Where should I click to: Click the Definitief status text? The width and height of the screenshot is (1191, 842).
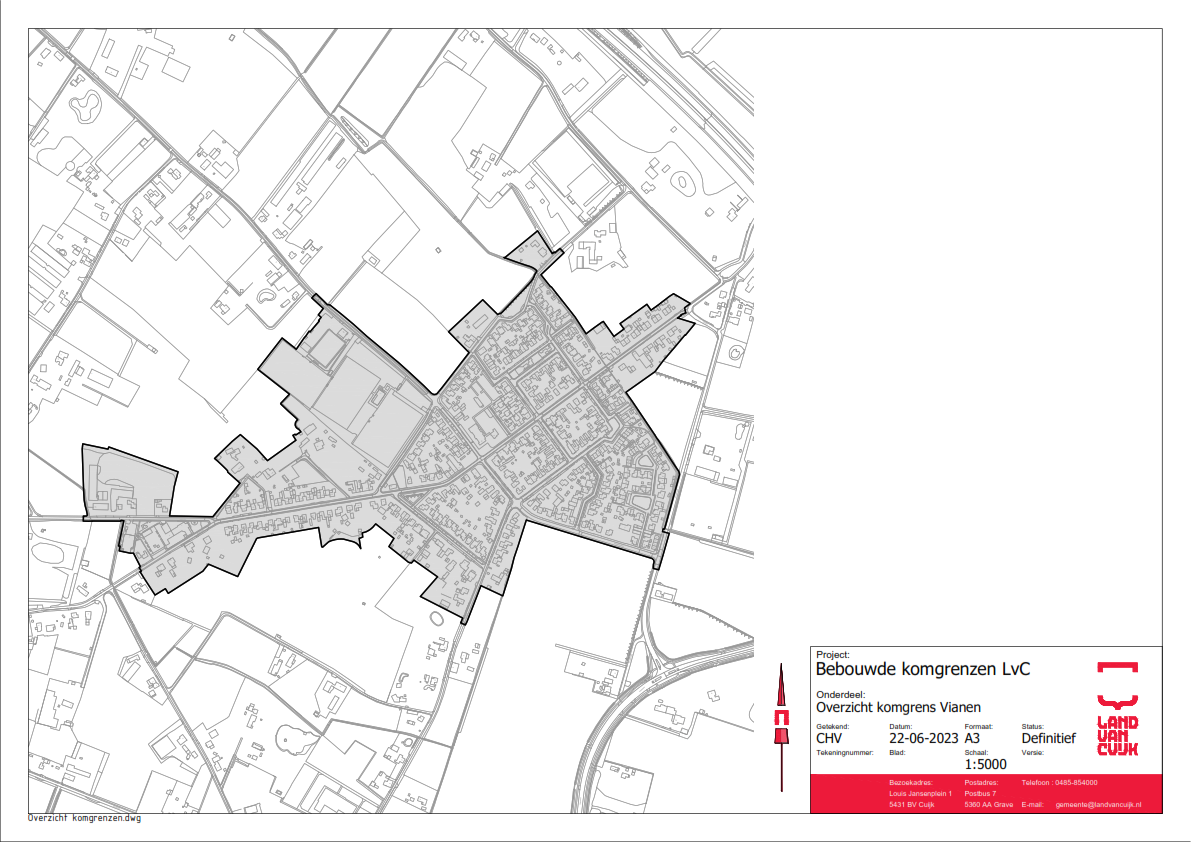1048,739
